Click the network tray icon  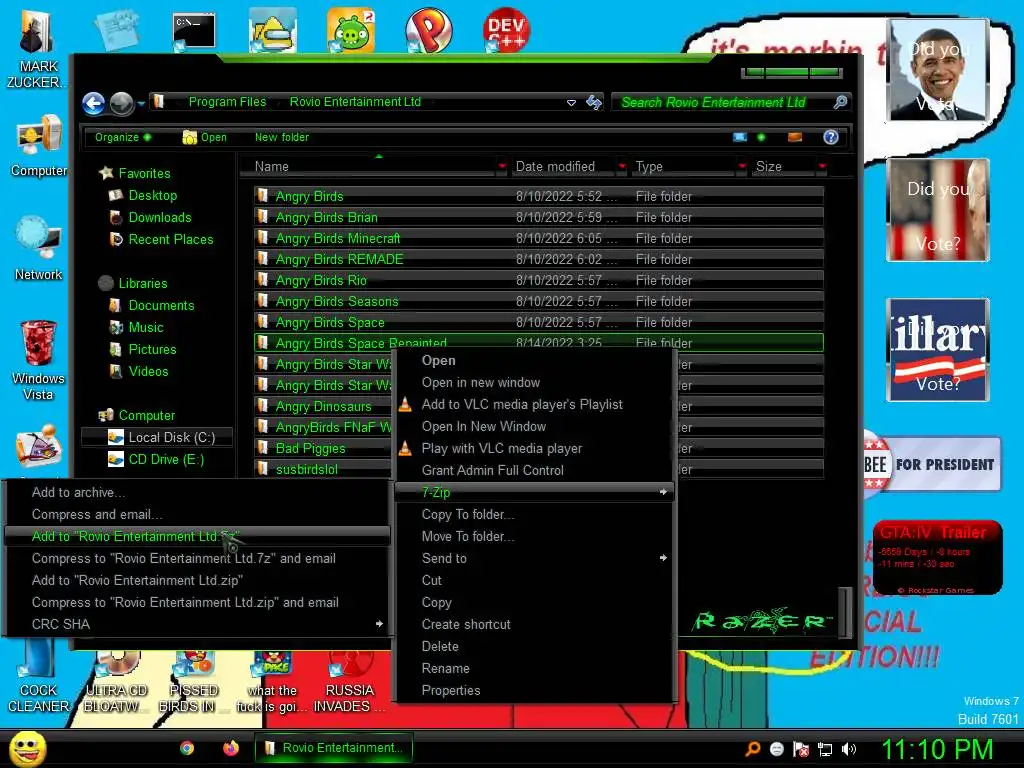pyautogui.click(x=825, y=749)
